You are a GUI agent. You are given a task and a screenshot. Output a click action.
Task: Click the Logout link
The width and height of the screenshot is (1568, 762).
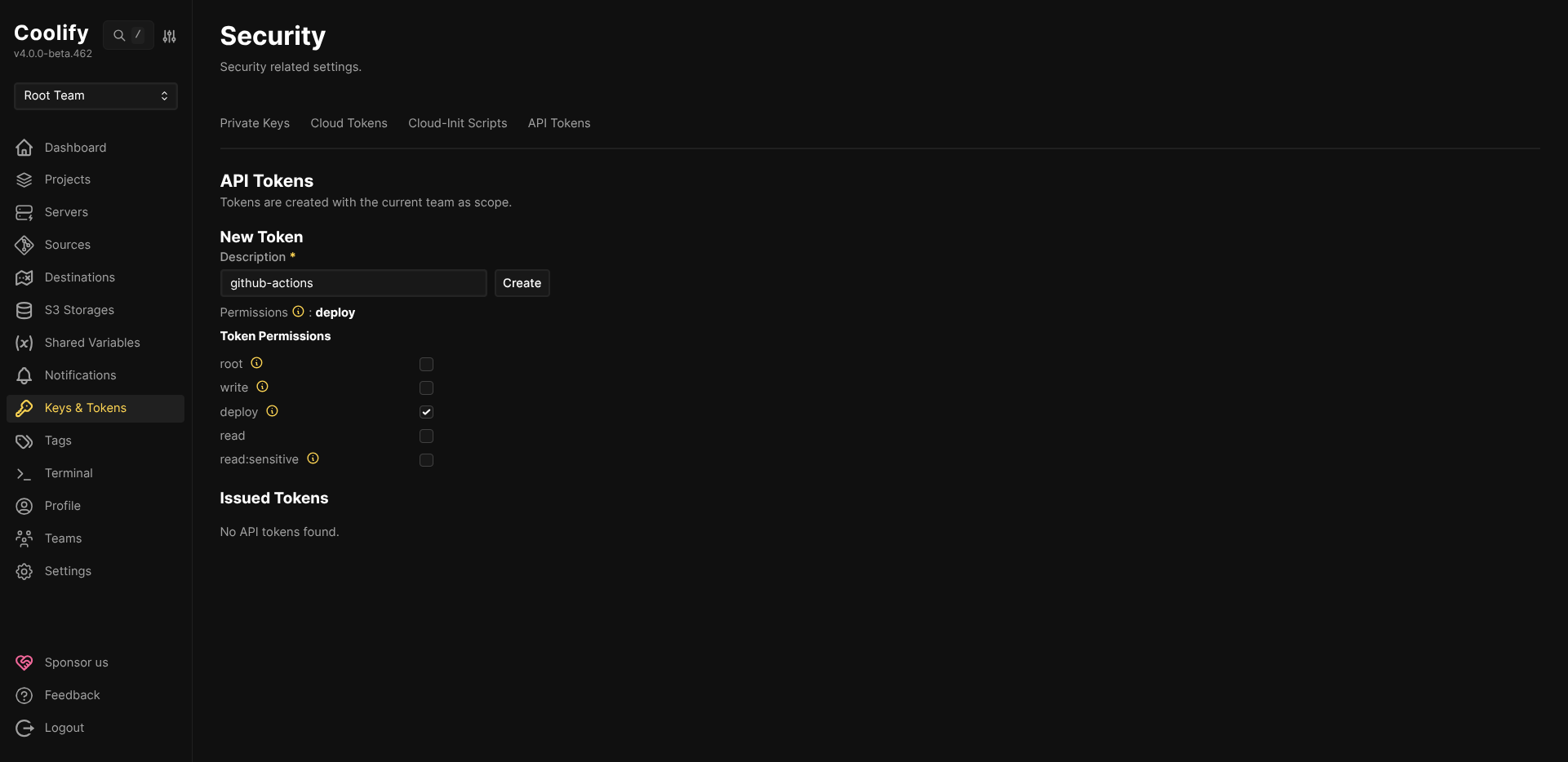[x=64, y=728]
